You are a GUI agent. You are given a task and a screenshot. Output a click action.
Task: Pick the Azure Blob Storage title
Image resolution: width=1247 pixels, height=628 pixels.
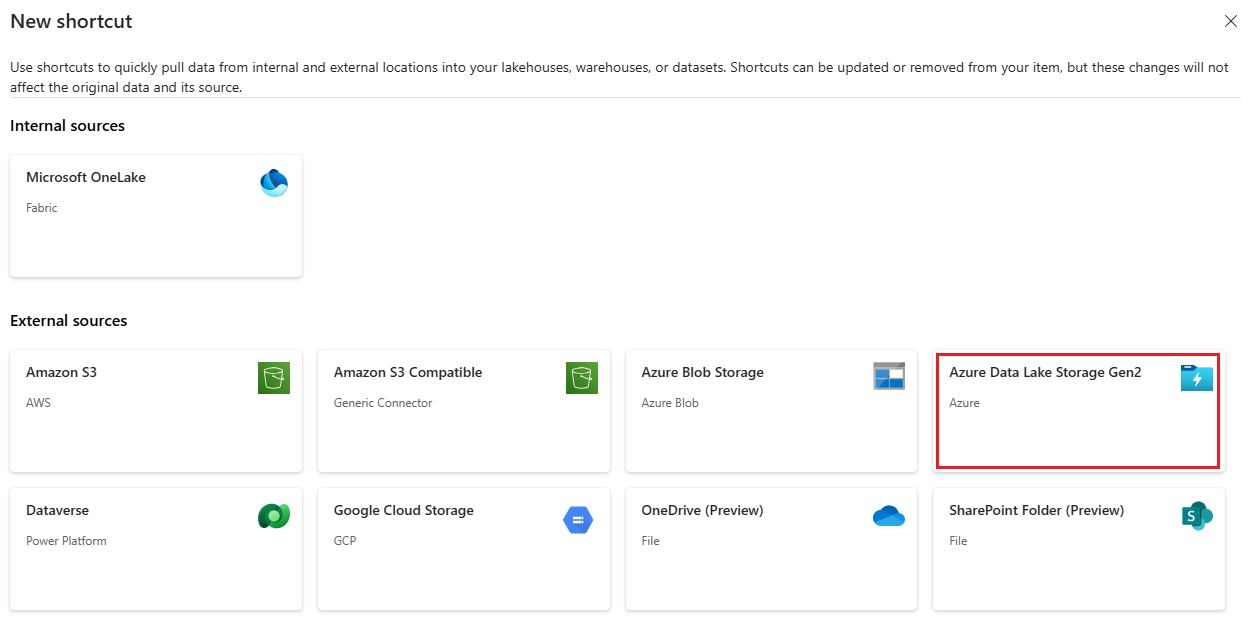click(703, 372)
